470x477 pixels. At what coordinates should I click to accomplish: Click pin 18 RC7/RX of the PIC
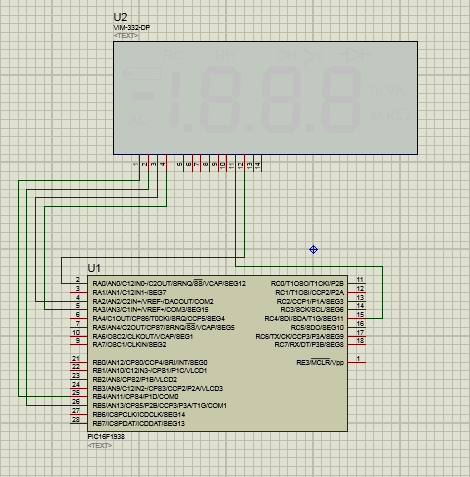[x=357, y=344]
